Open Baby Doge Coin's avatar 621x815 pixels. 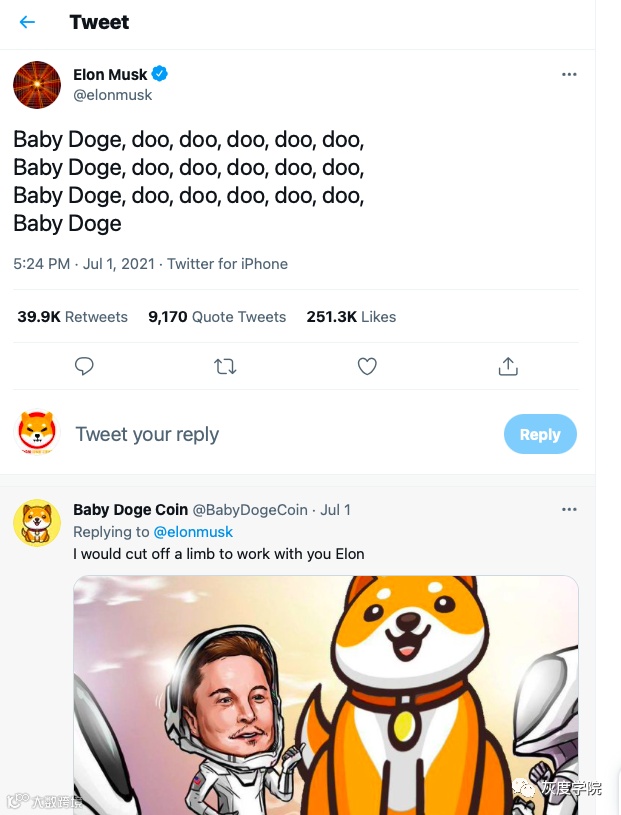37,523
